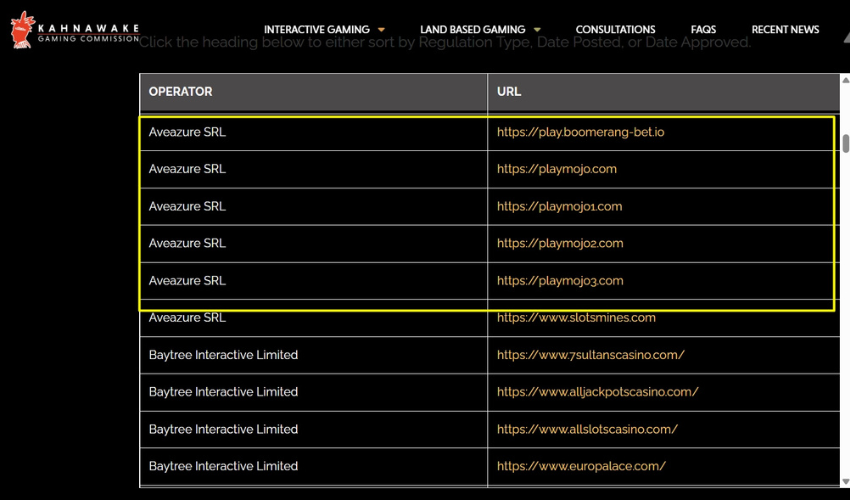This screenshot has width=850, height=500.
Task: Click the Kahnawake Gaming Commission logo
Action: pos(75,30)
